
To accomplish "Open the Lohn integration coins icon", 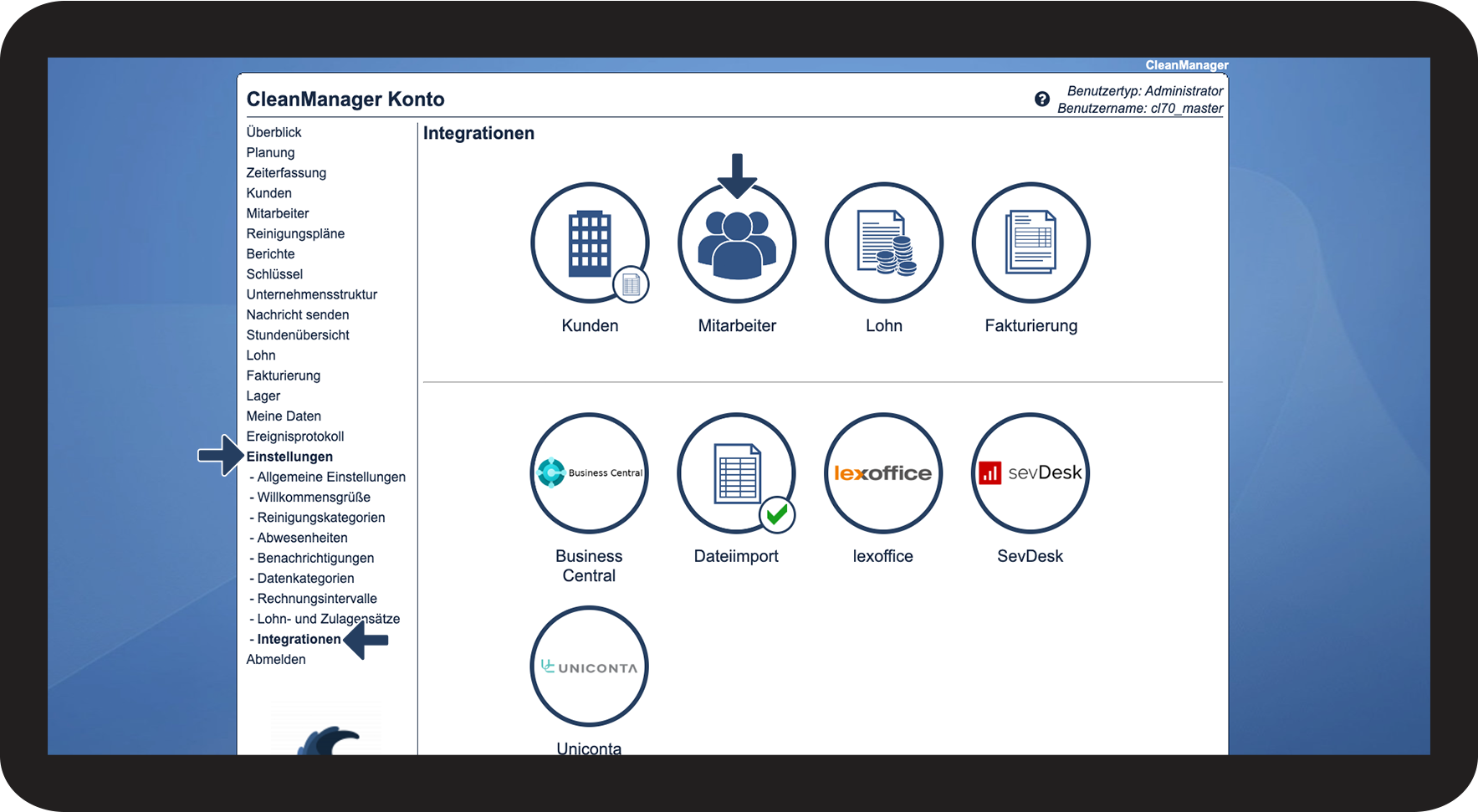I will coord(884,243).
